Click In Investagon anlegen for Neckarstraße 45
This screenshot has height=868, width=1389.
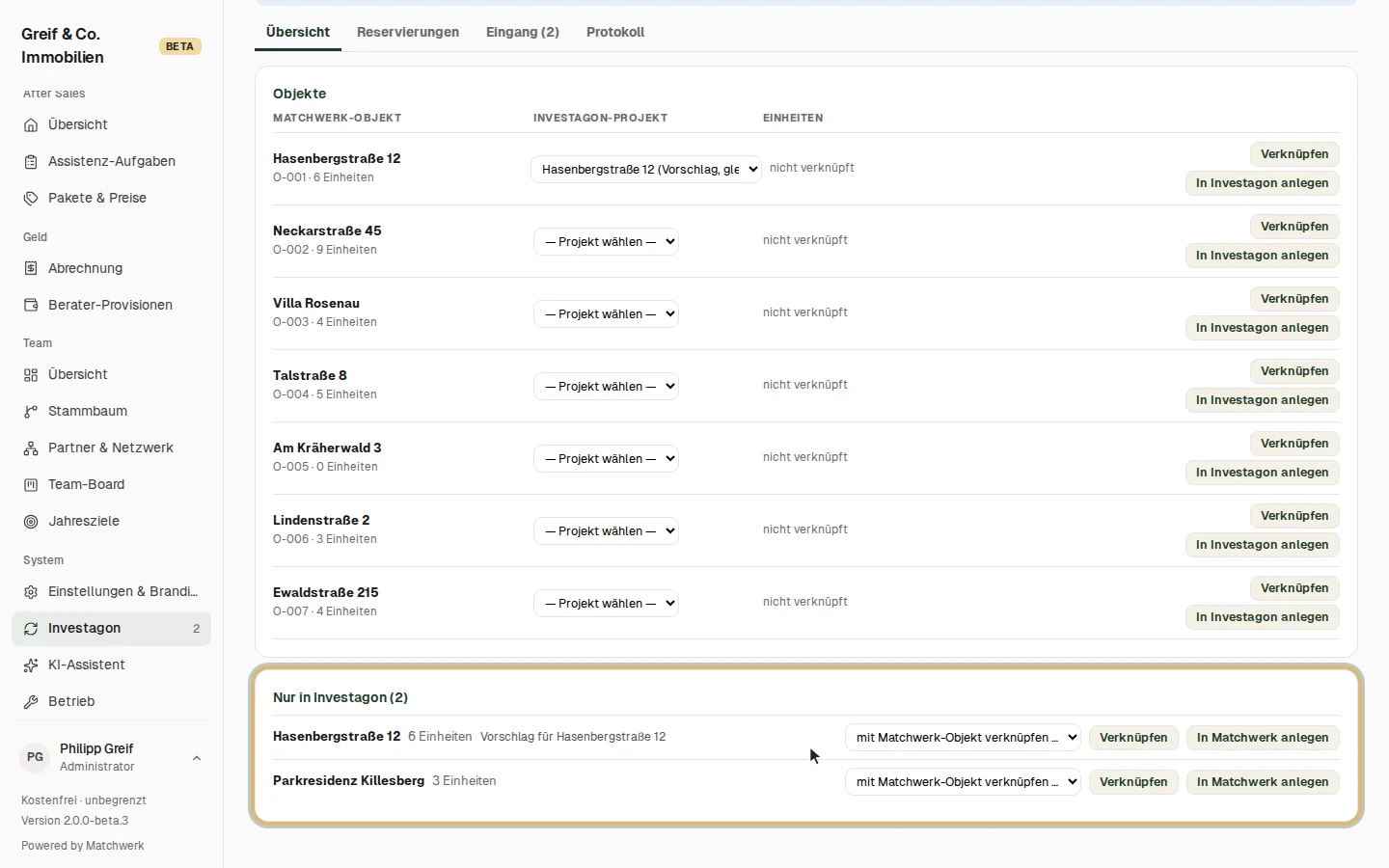coord(1262,256)
